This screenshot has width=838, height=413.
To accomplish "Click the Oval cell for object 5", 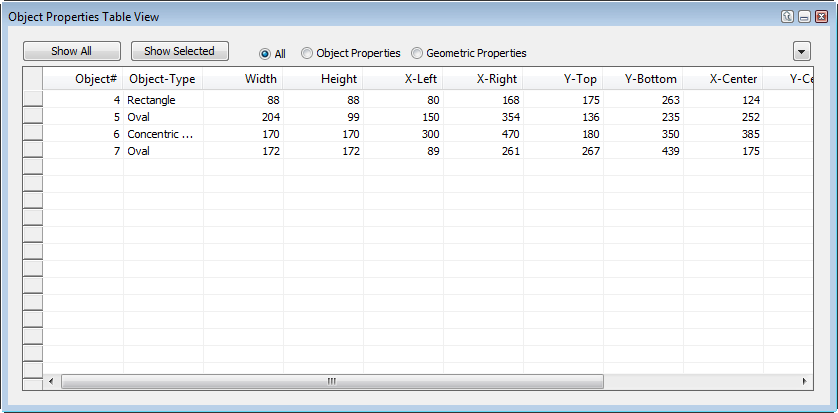I will (162, 116).
